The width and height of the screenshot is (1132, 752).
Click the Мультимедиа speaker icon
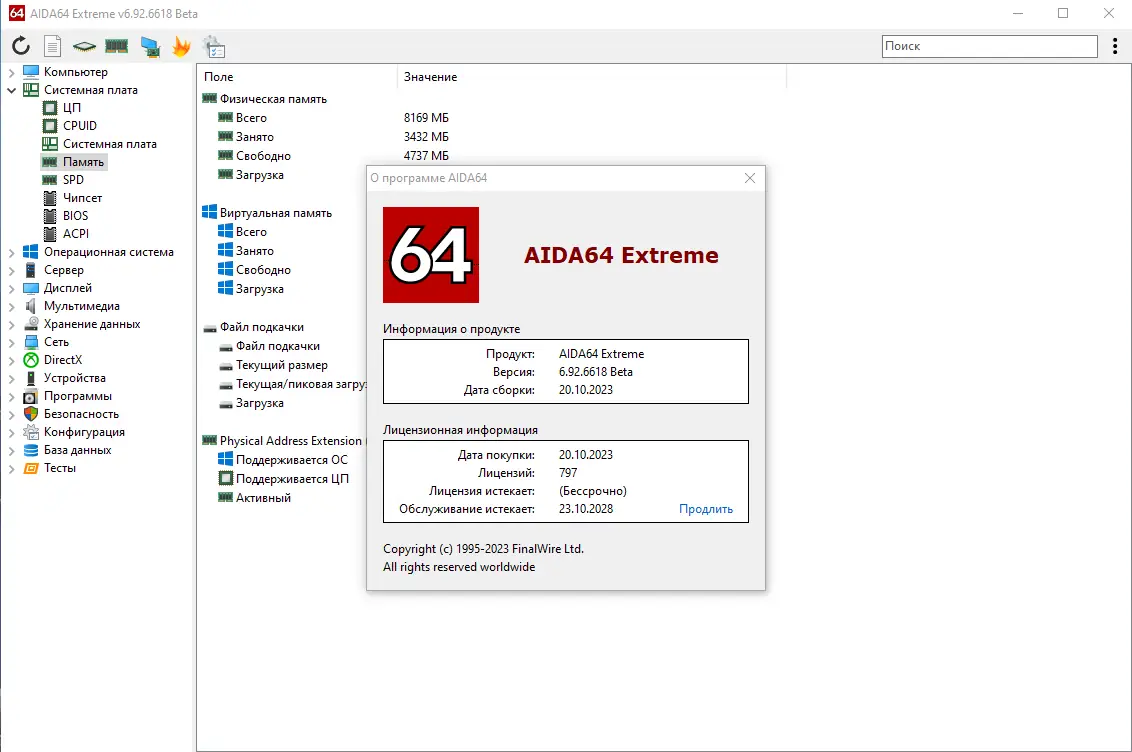(x=31, y=306)
